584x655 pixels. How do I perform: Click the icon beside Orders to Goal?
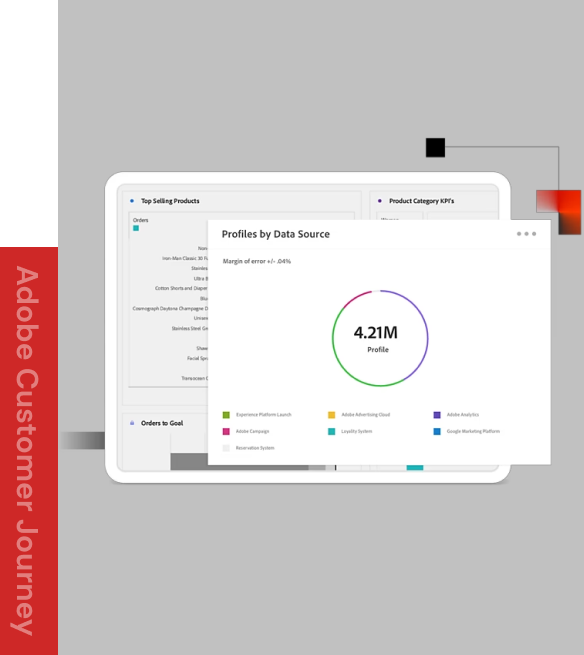(x=132, y=423)
